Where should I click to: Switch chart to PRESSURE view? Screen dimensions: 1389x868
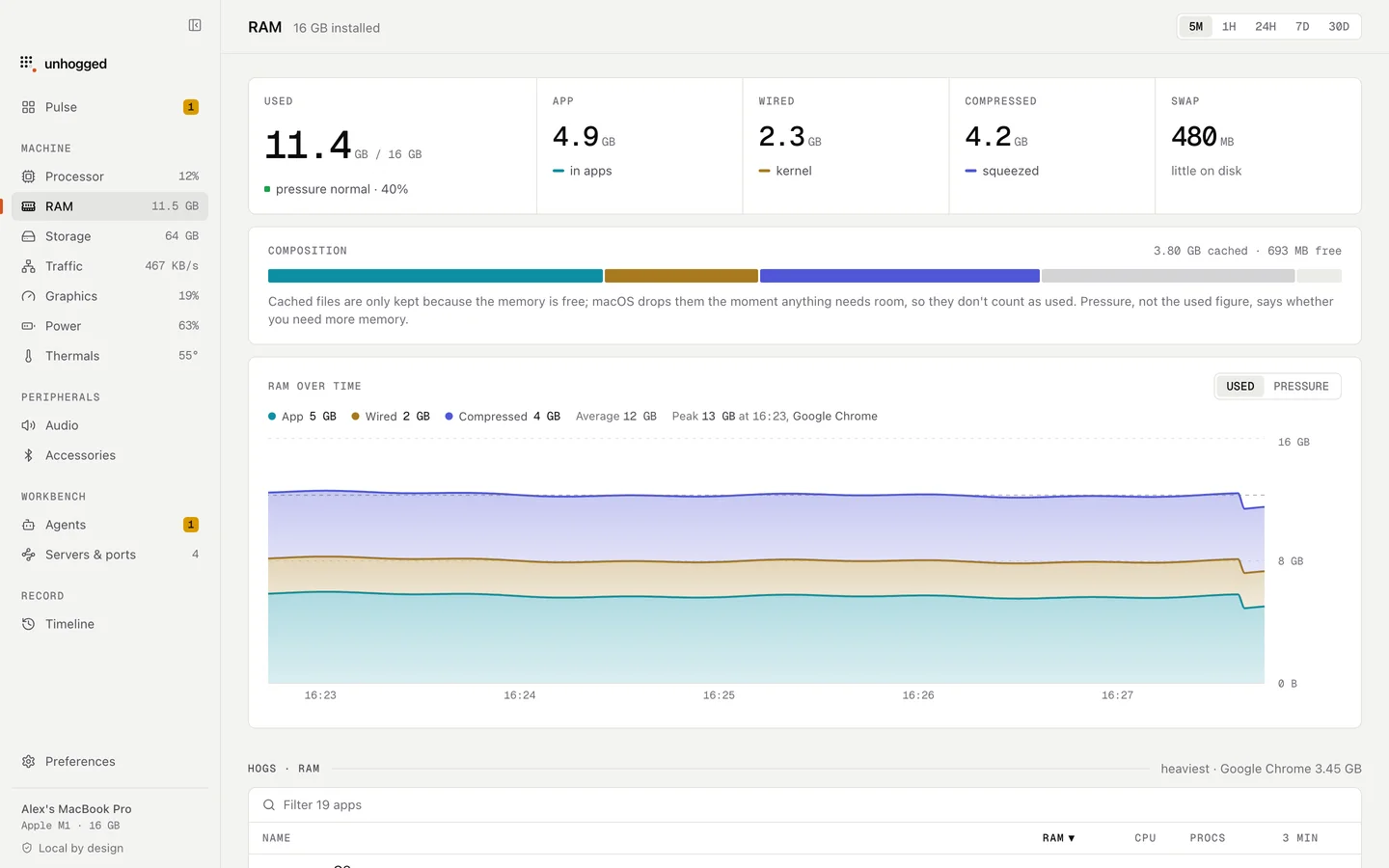pyautogui.click(x=1300, y=386)
